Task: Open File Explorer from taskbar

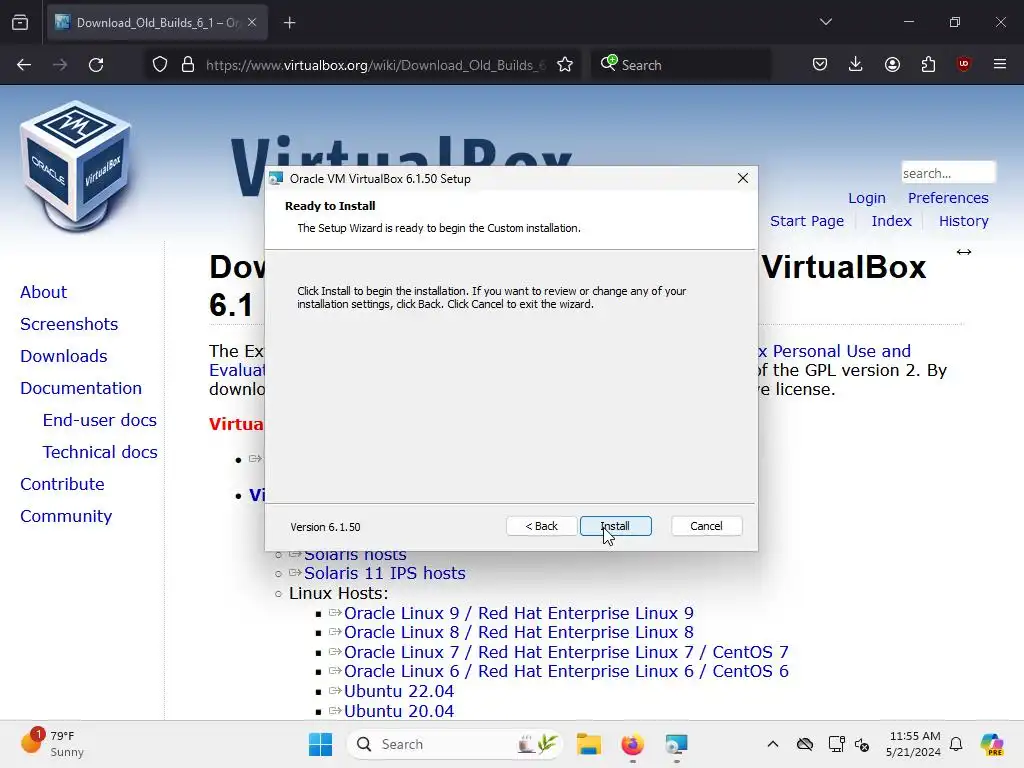Action: coord(588,744)
